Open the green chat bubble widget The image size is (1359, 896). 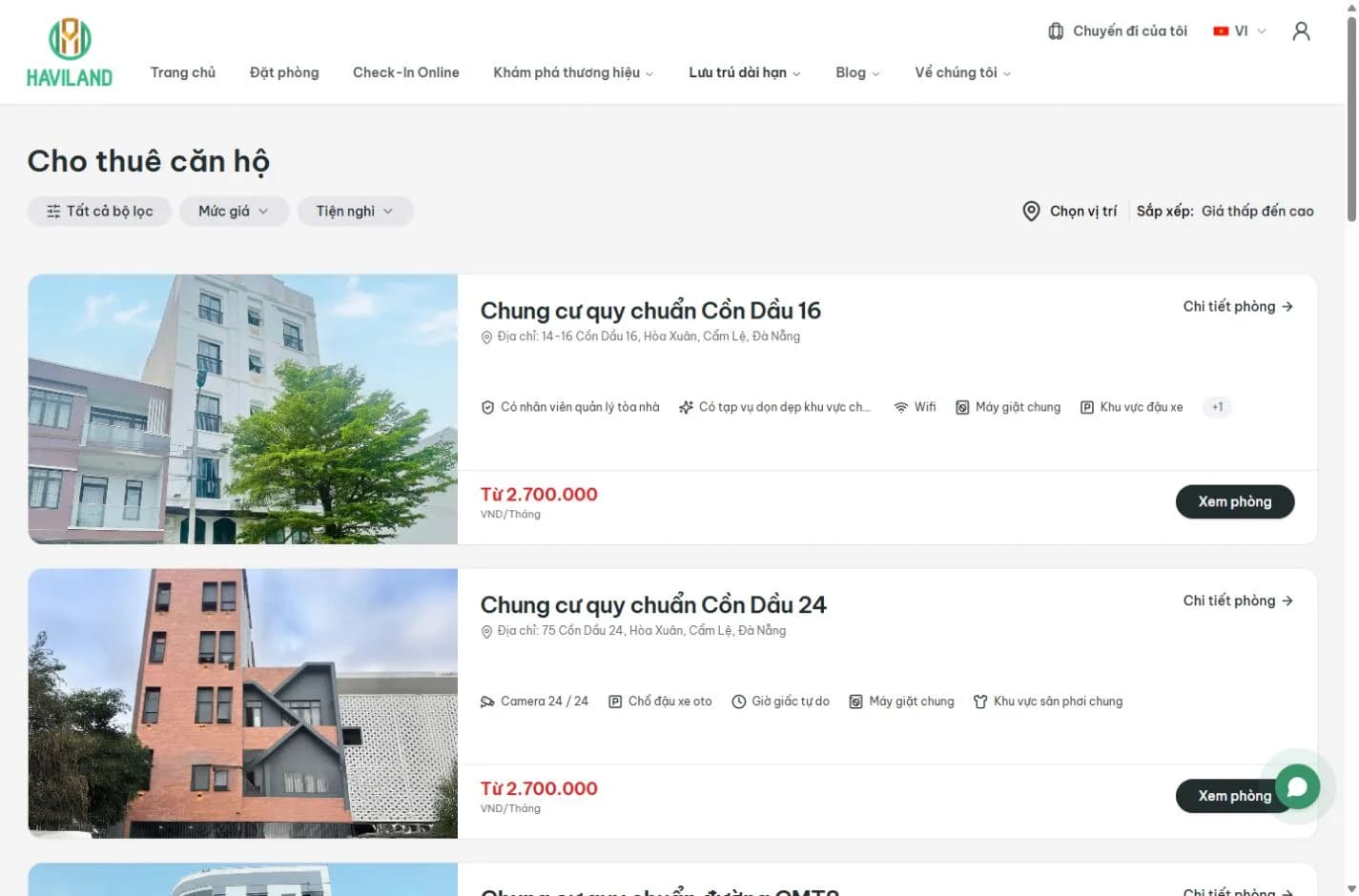[x=1297, y=786]
